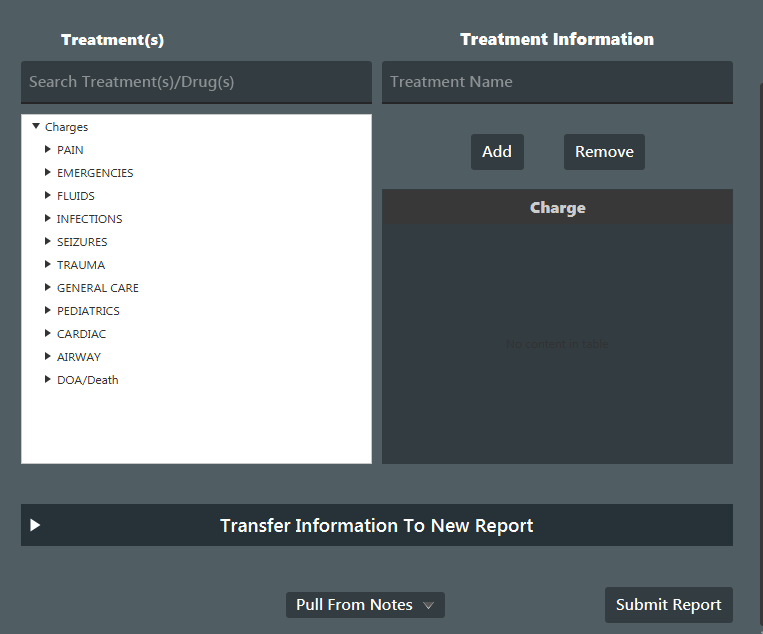This screenshot has width=763, height=634.
Task: Expand the SEIZURES category arrow
Action: click(x=47, y=242)
